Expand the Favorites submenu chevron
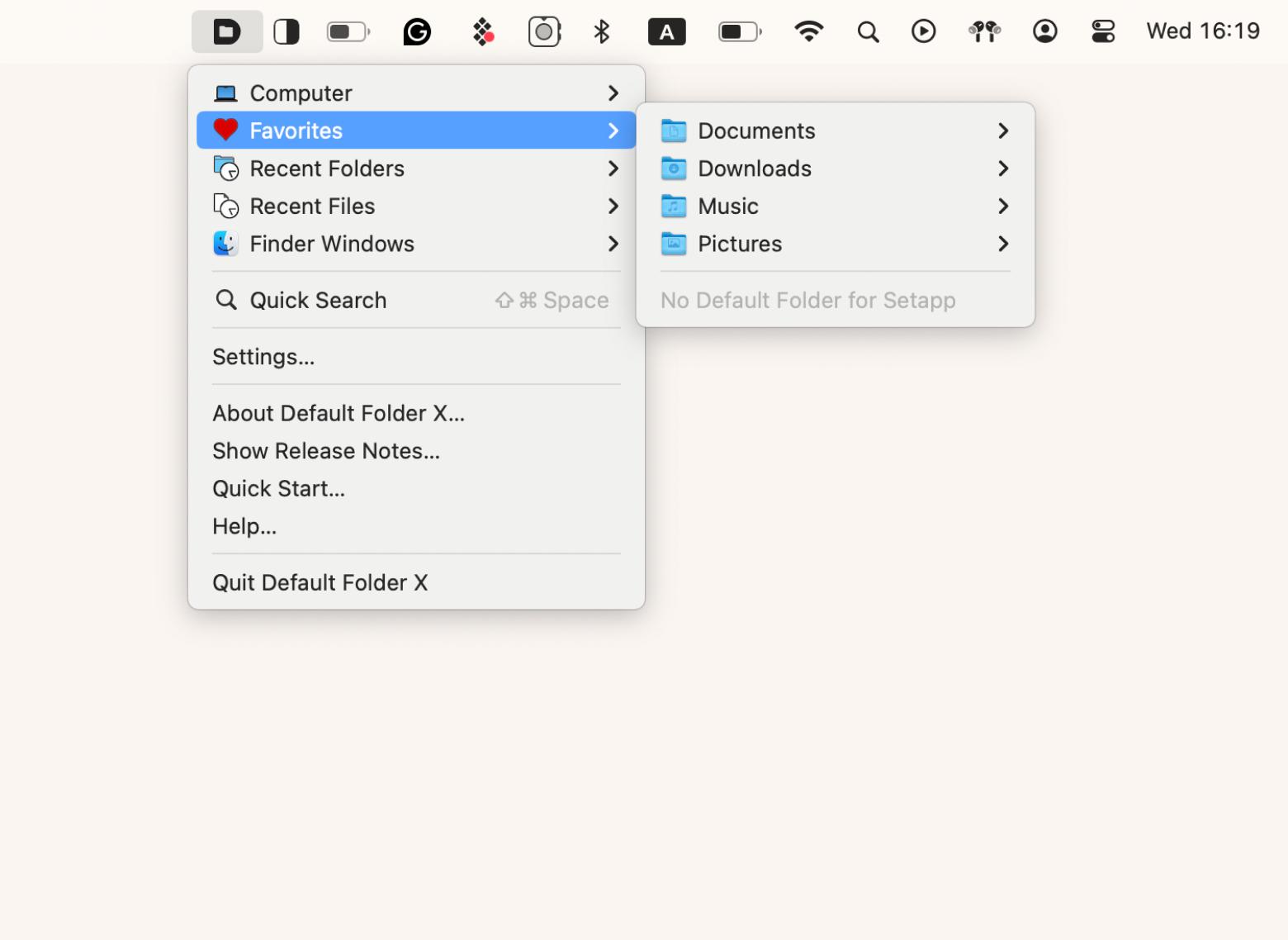 point(613,131)
